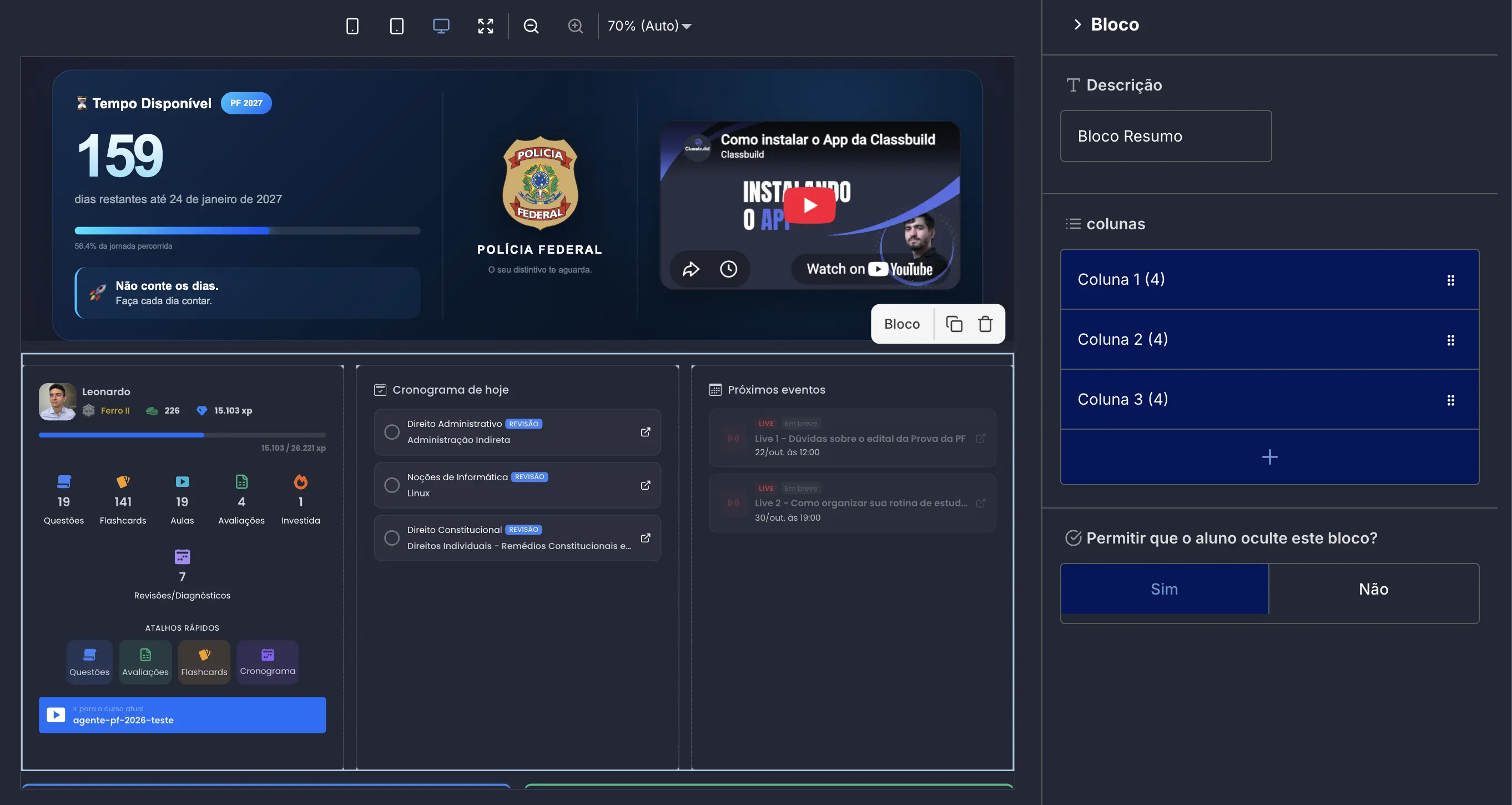This screenshot has width=1512, height=805.
Task: Select desktop monitor preview
Action: pyautogui.click(x=441, y=26)
